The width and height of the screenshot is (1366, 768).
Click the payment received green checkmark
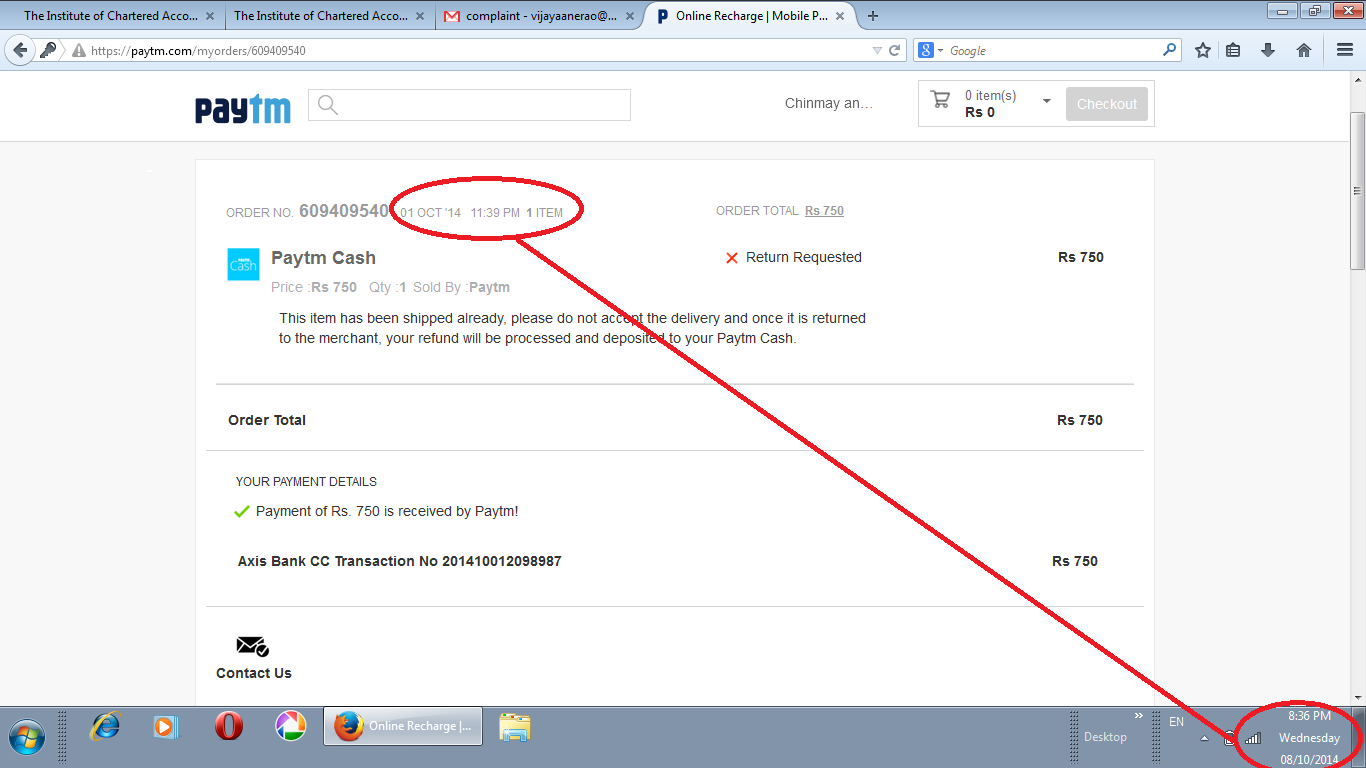coord(241,512)
